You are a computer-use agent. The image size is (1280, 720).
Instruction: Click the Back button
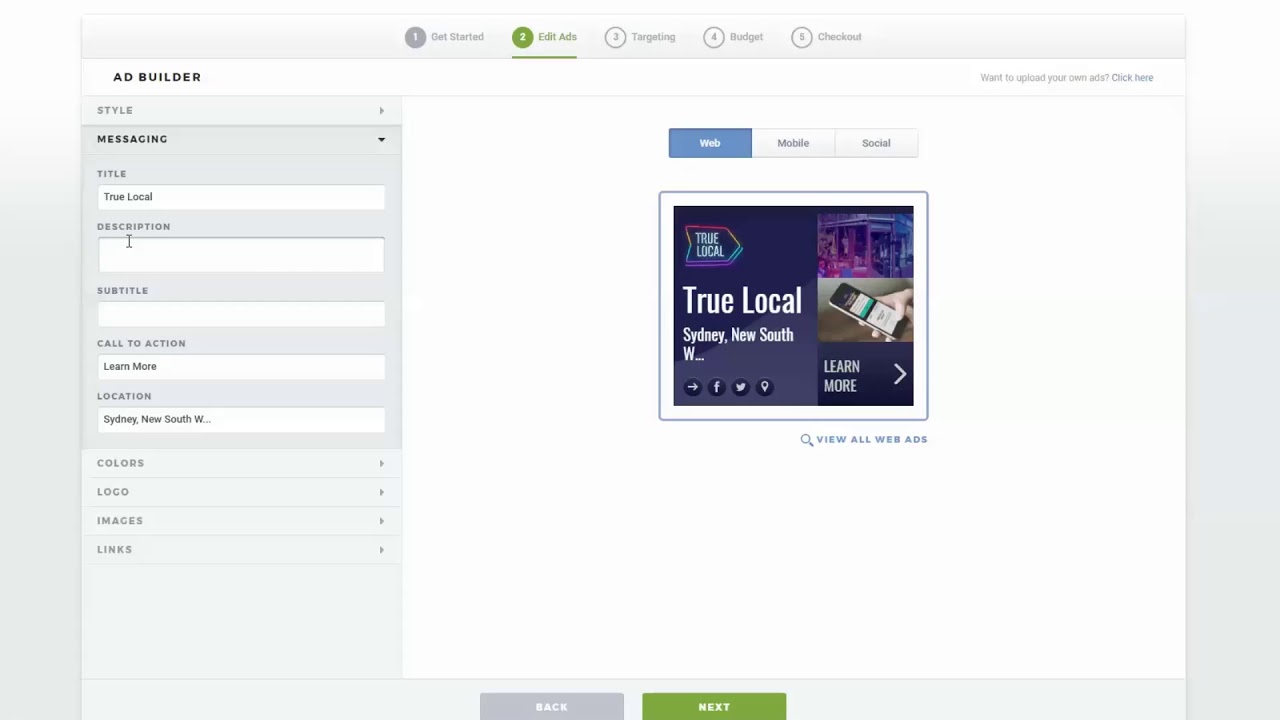(552, 706)
